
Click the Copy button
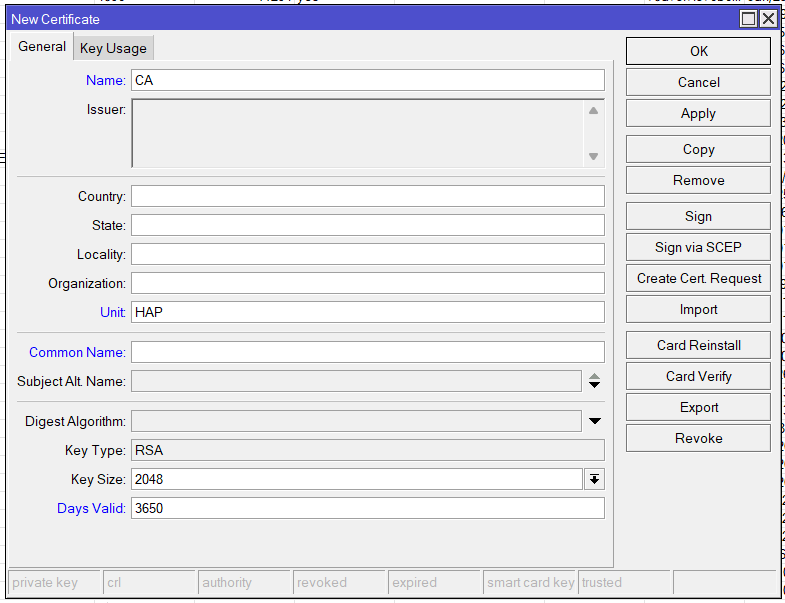pyautogui.click(x=698, y=149)
